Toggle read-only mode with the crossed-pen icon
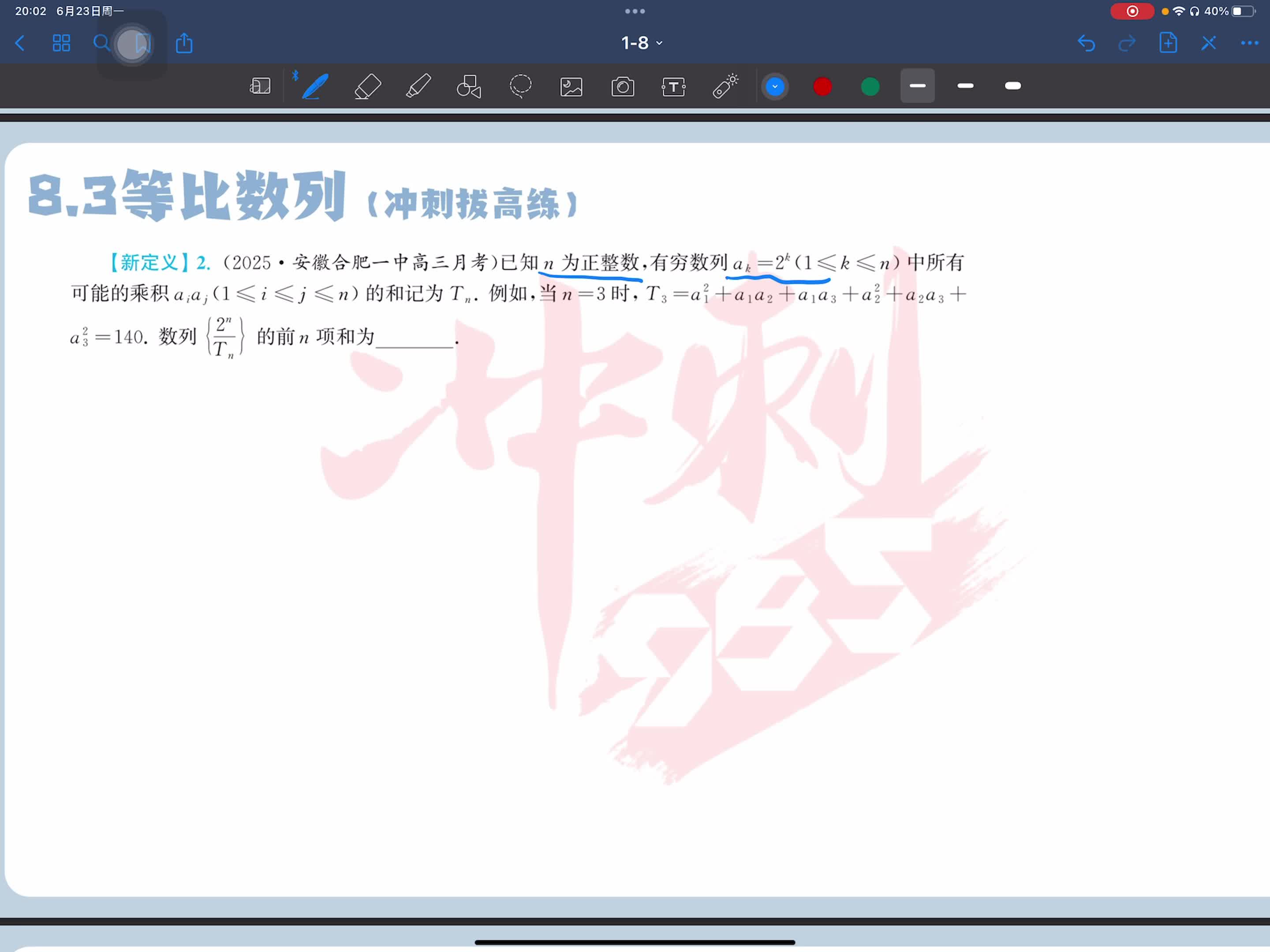The height and width of the screenshot is (952, 1270). (x=1208, y=43)
